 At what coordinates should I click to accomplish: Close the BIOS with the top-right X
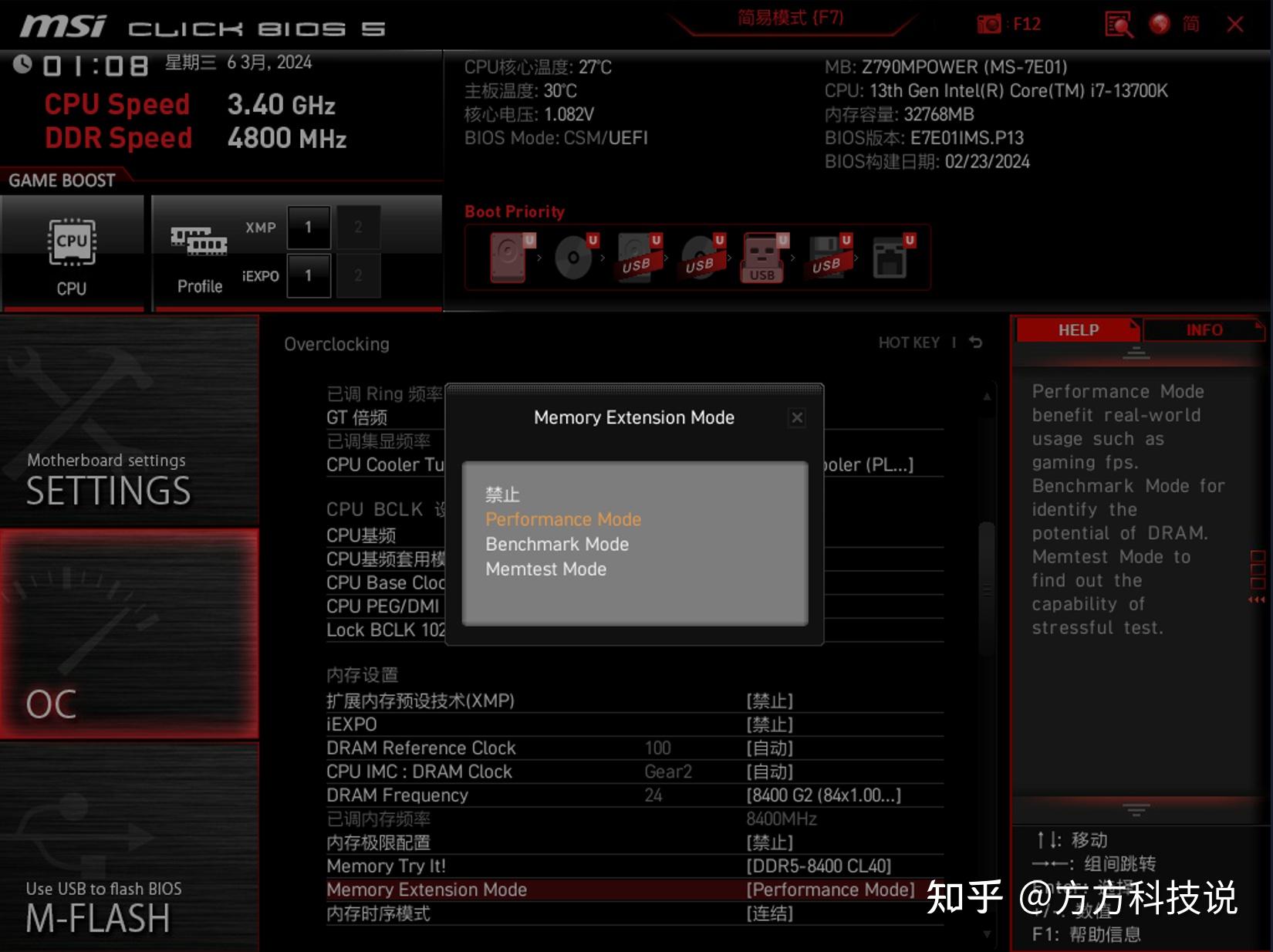click(x=1234, y=24)
